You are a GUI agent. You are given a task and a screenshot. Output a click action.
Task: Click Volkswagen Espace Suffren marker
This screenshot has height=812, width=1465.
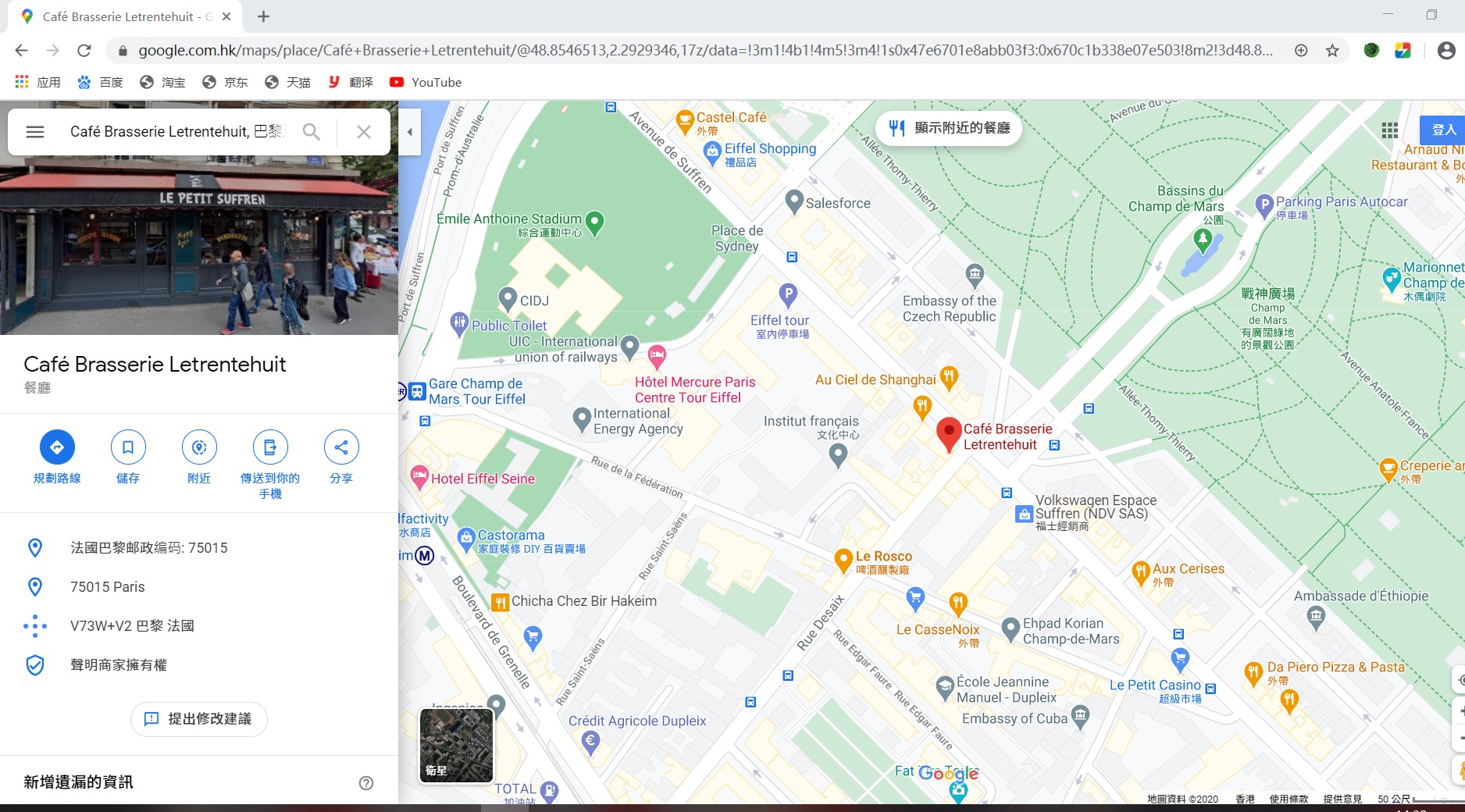pos(1024,515)
